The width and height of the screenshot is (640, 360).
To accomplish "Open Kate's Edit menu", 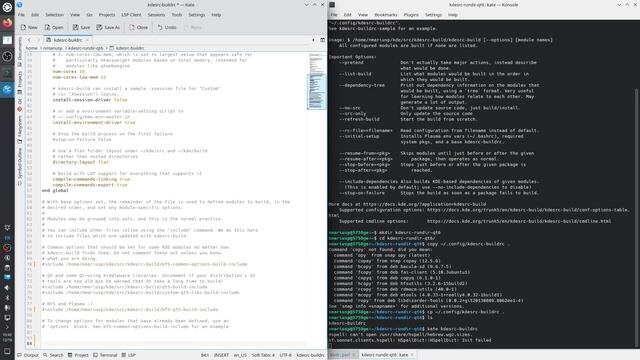I will pos(35,15).
